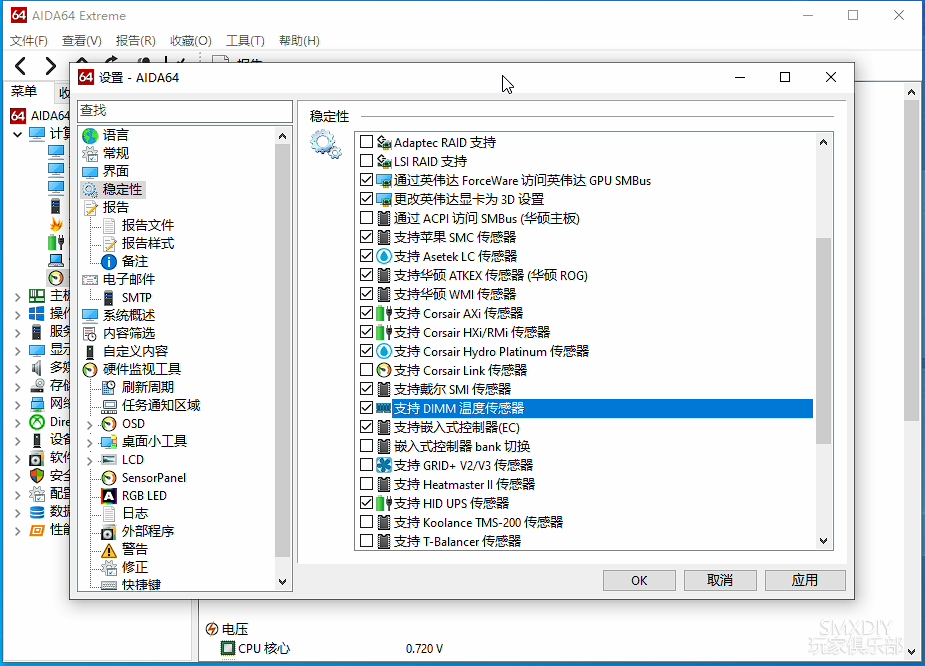Click the 界面 monitor icon
This screenshot has width=925, height=666.
pos(90,172)
